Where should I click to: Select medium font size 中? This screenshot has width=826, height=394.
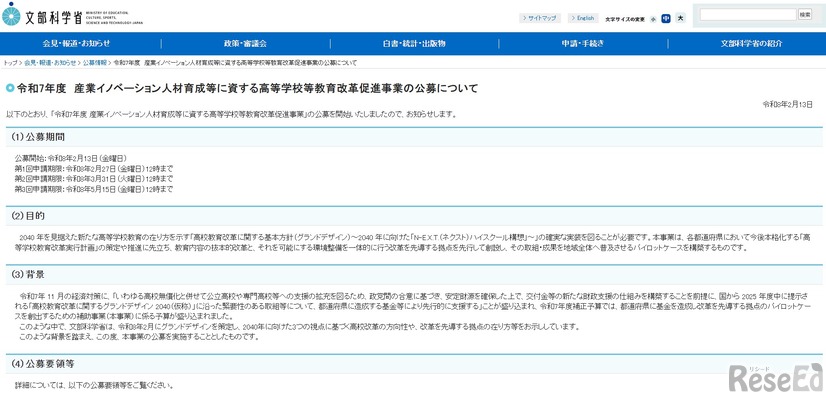point(666,18)
